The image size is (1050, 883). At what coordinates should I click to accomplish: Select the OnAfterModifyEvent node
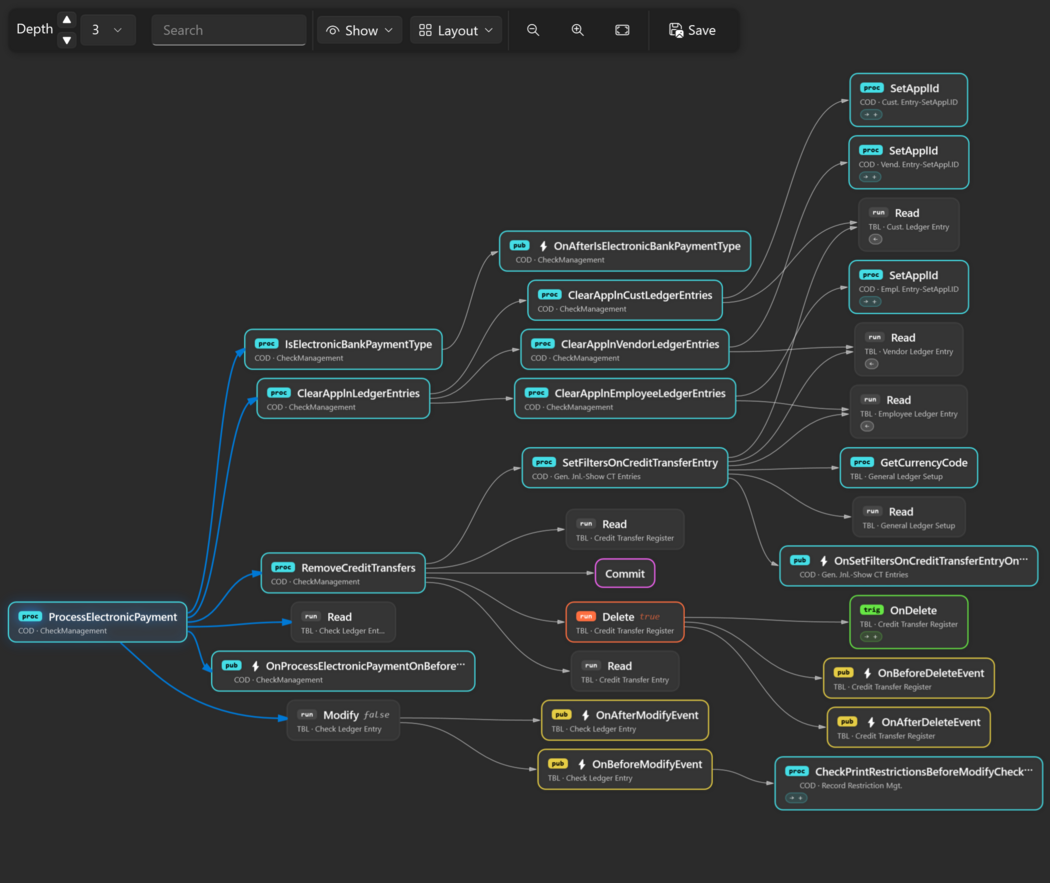[625, 720]
